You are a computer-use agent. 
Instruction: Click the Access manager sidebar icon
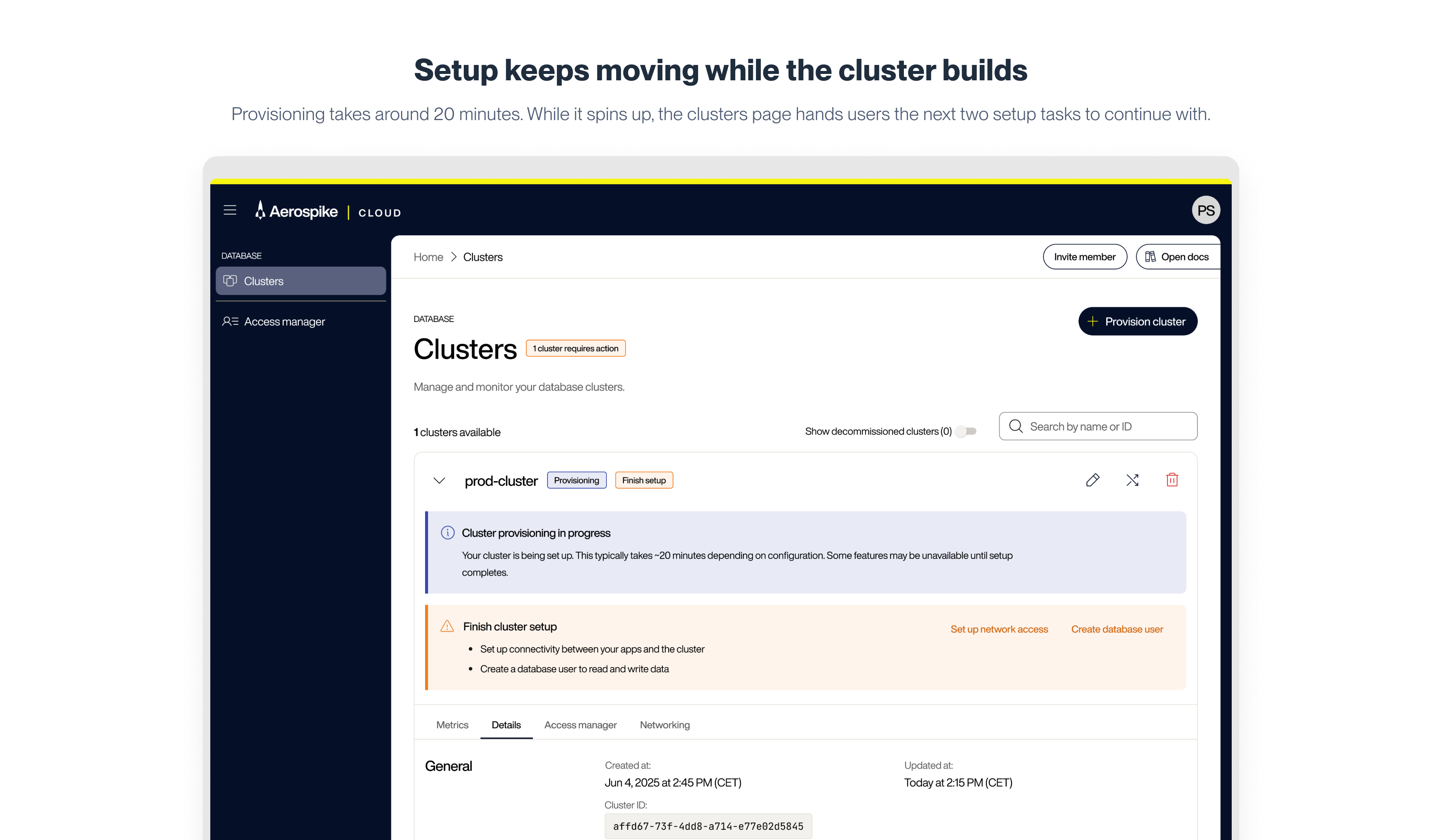point(230,321)
